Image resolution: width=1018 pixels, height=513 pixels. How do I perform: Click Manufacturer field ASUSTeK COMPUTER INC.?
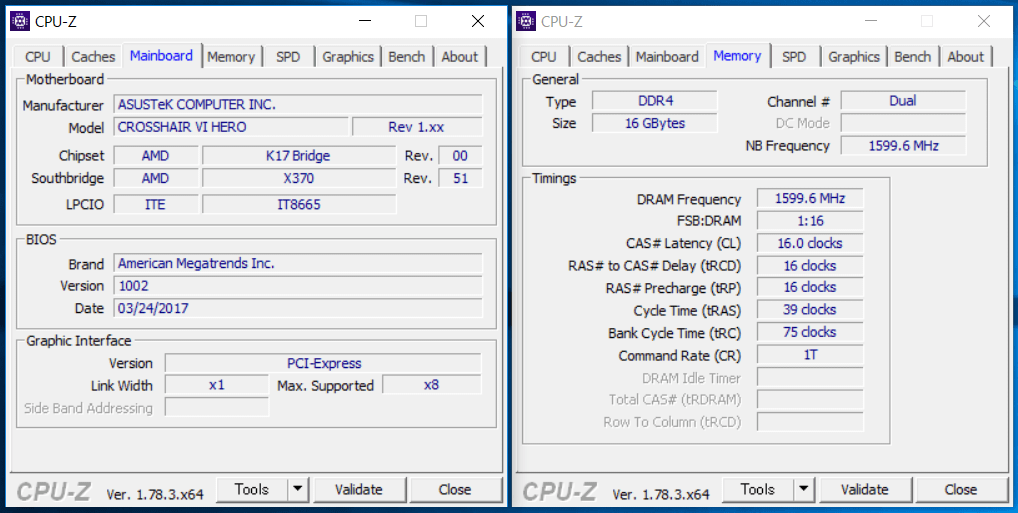(x=298, y=105)
